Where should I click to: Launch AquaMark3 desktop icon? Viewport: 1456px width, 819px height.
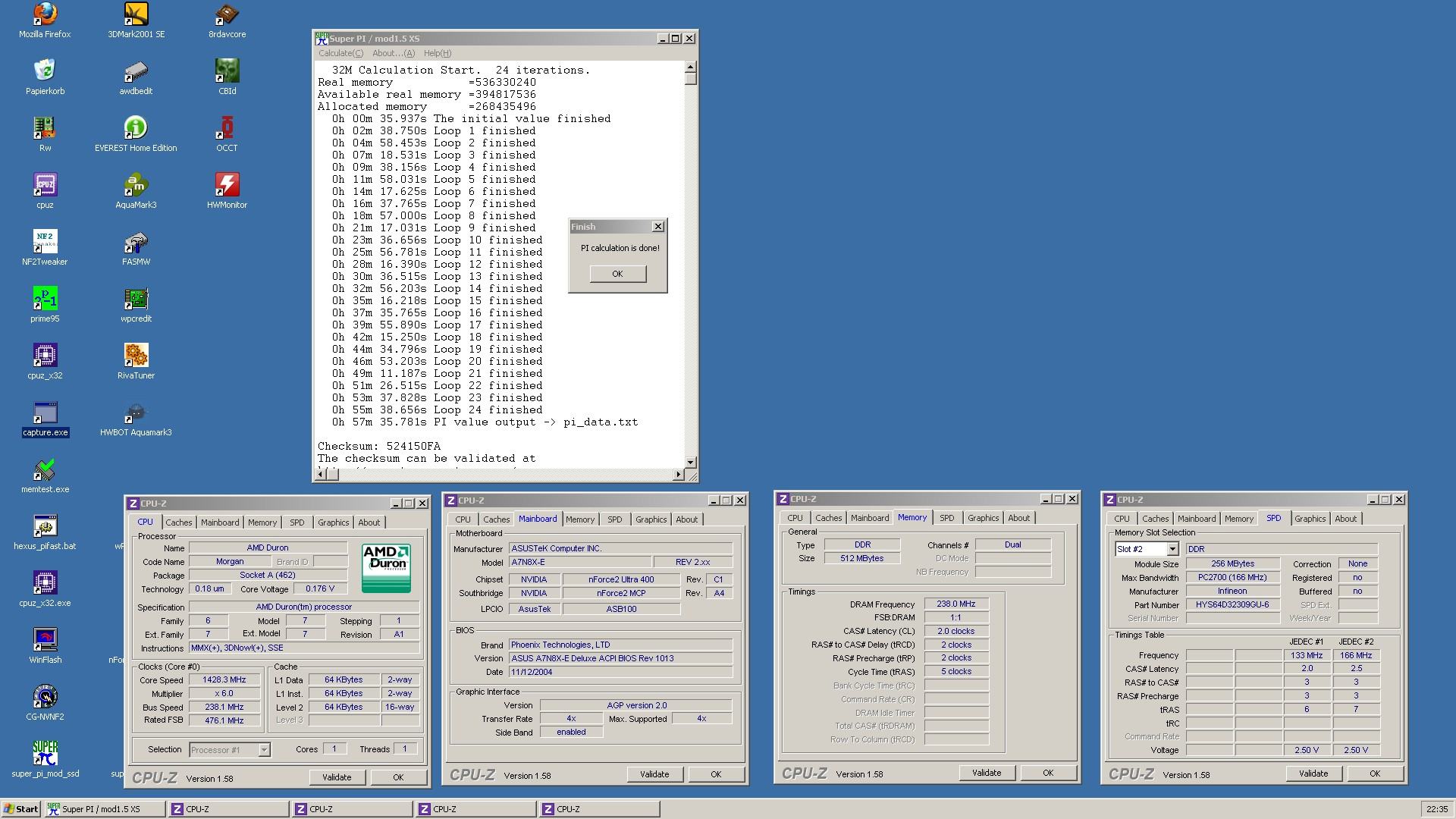coord(136,191)
